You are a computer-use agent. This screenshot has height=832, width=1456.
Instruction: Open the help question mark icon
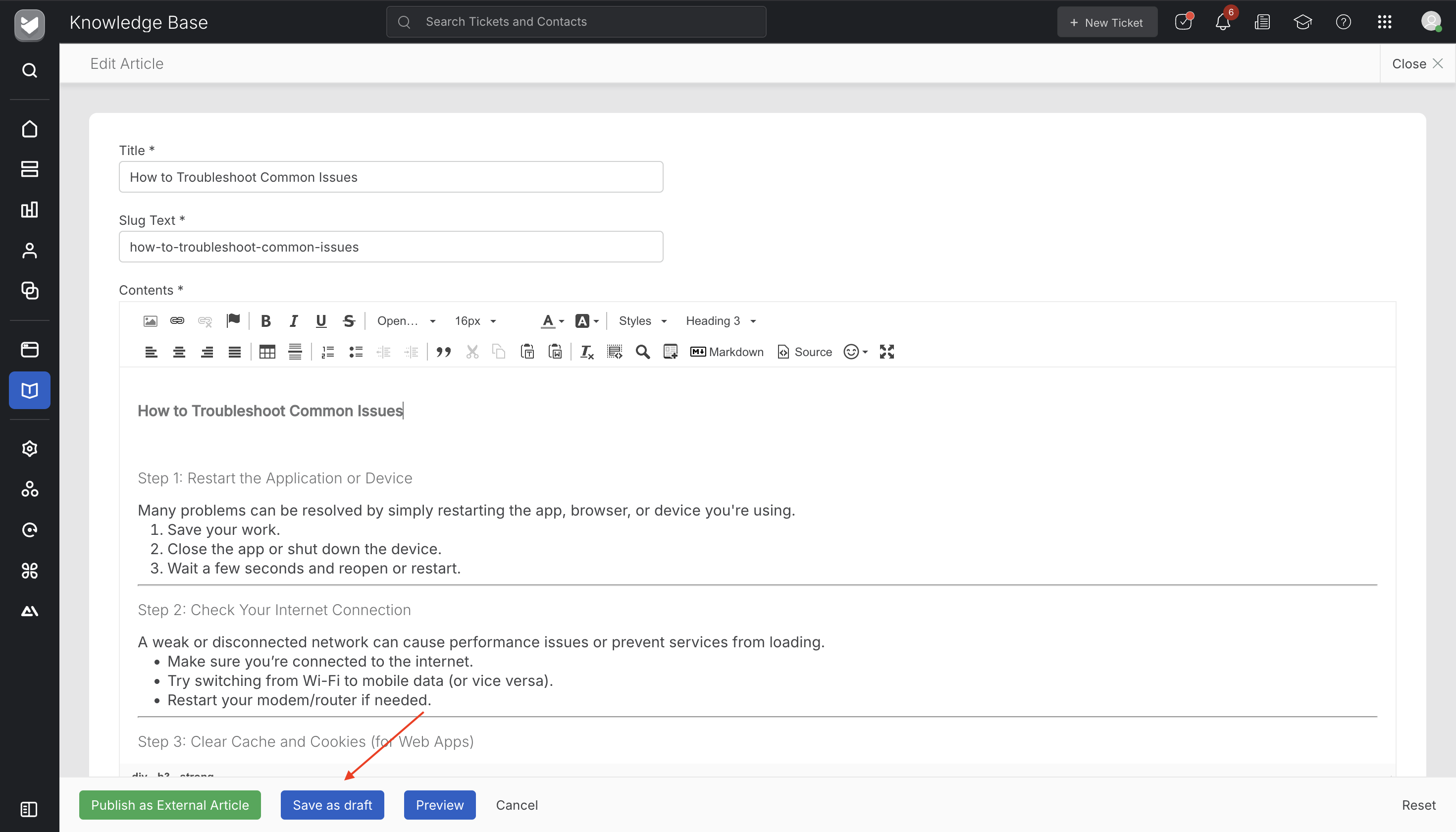[x=1344, y=22]
